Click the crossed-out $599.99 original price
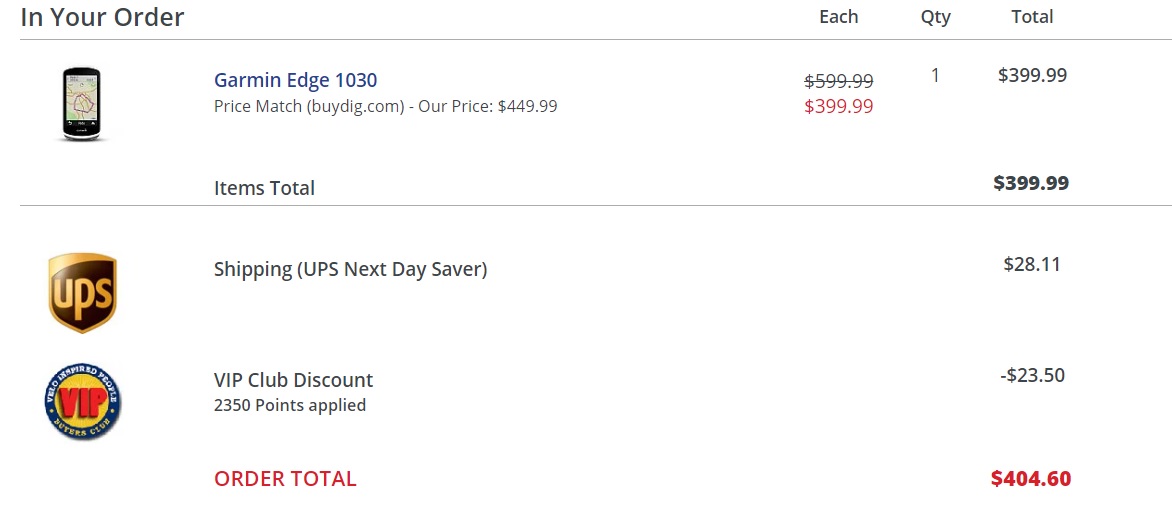This screenshot has height=513, width=1172. coord(839,81)
